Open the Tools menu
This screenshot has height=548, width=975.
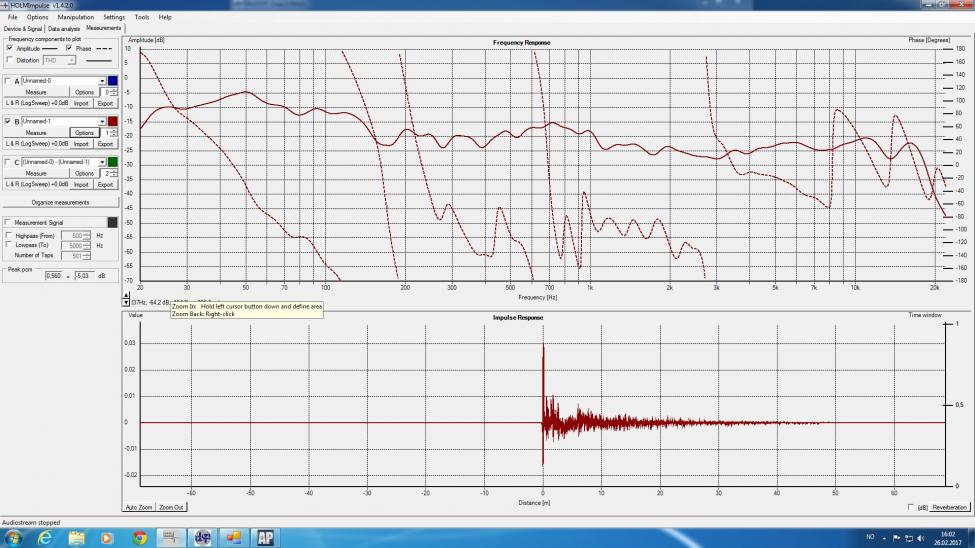142,17
